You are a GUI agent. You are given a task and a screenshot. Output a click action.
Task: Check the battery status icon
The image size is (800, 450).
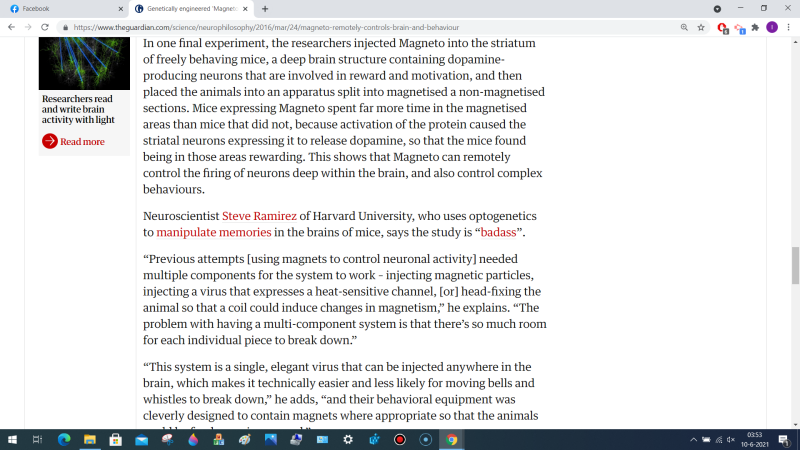click(706, 440)
